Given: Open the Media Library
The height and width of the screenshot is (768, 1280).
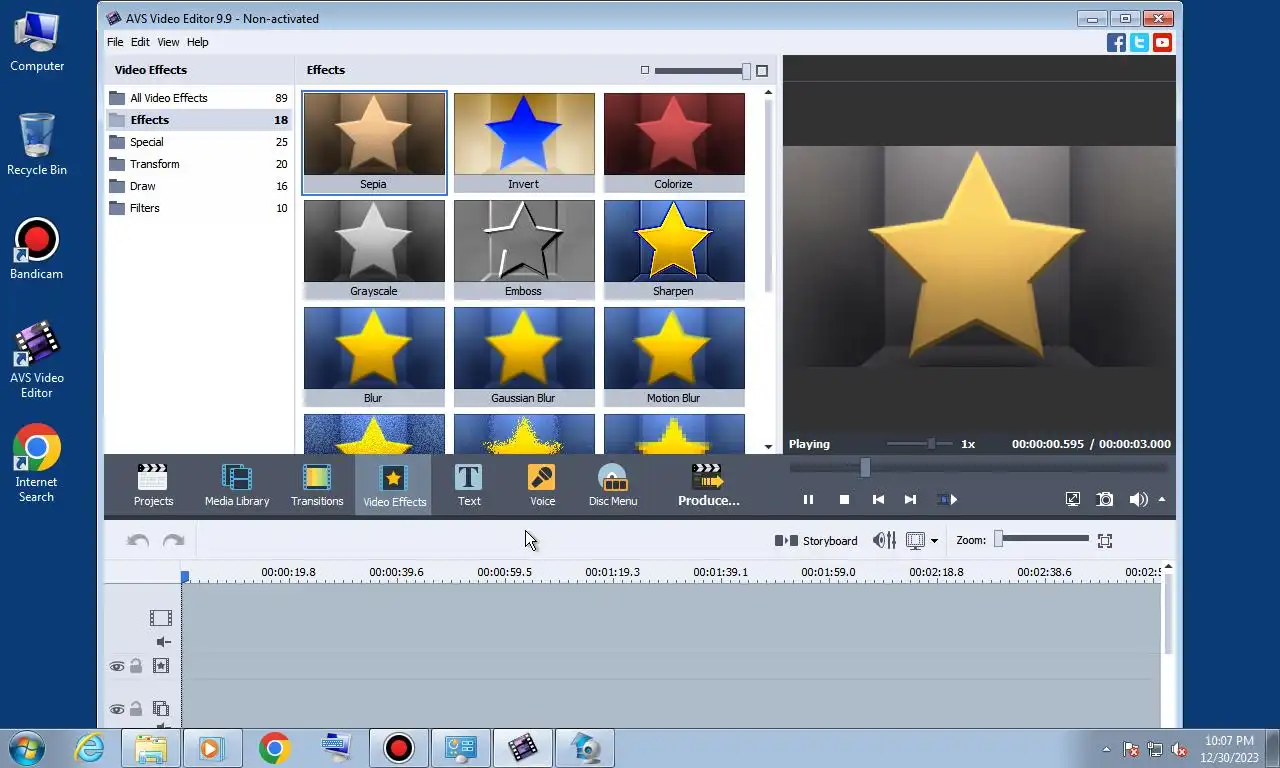Looking at the screenshot, I should pos(237,486).
